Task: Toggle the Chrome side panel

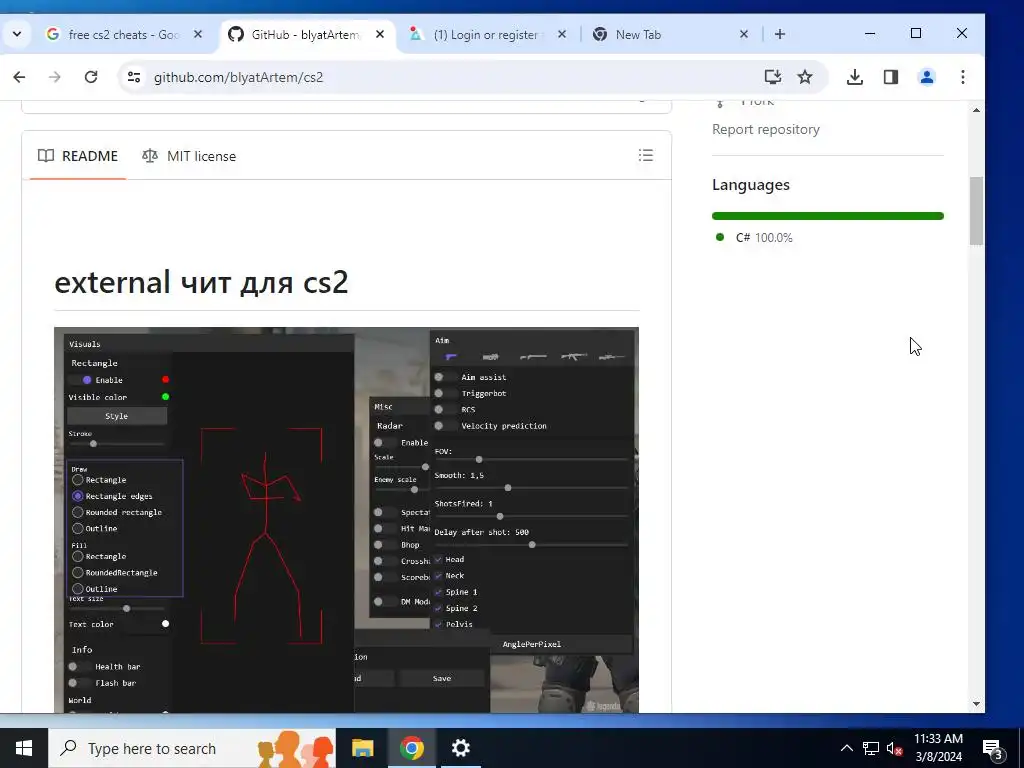Action: click(891, 77)
